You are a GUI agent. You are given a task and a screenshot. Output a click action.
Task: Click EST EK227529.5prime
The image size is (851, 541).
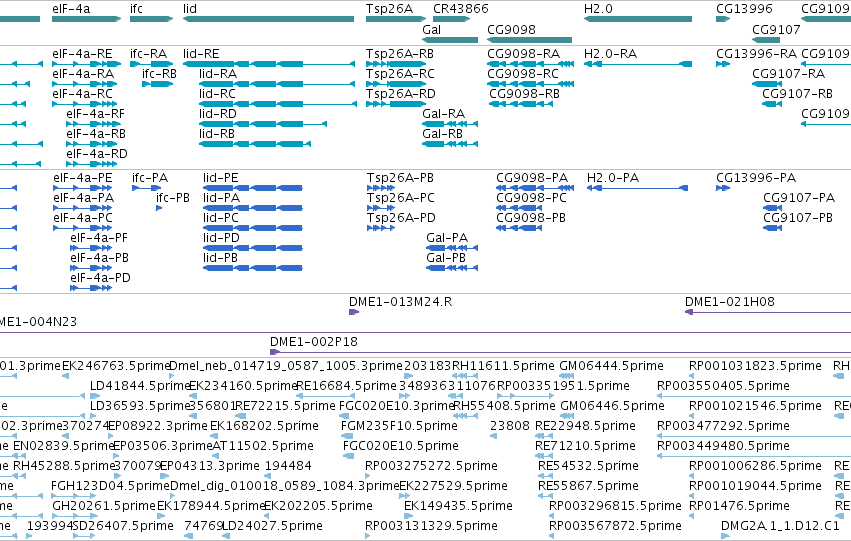(x=454, y=486)
